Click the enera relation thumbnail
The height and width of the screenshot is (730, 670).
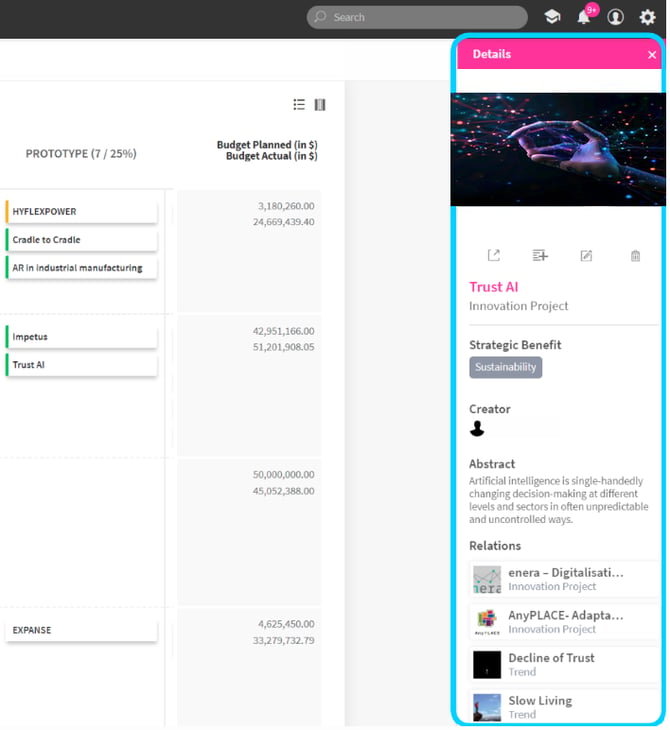(x=487, y=580)
